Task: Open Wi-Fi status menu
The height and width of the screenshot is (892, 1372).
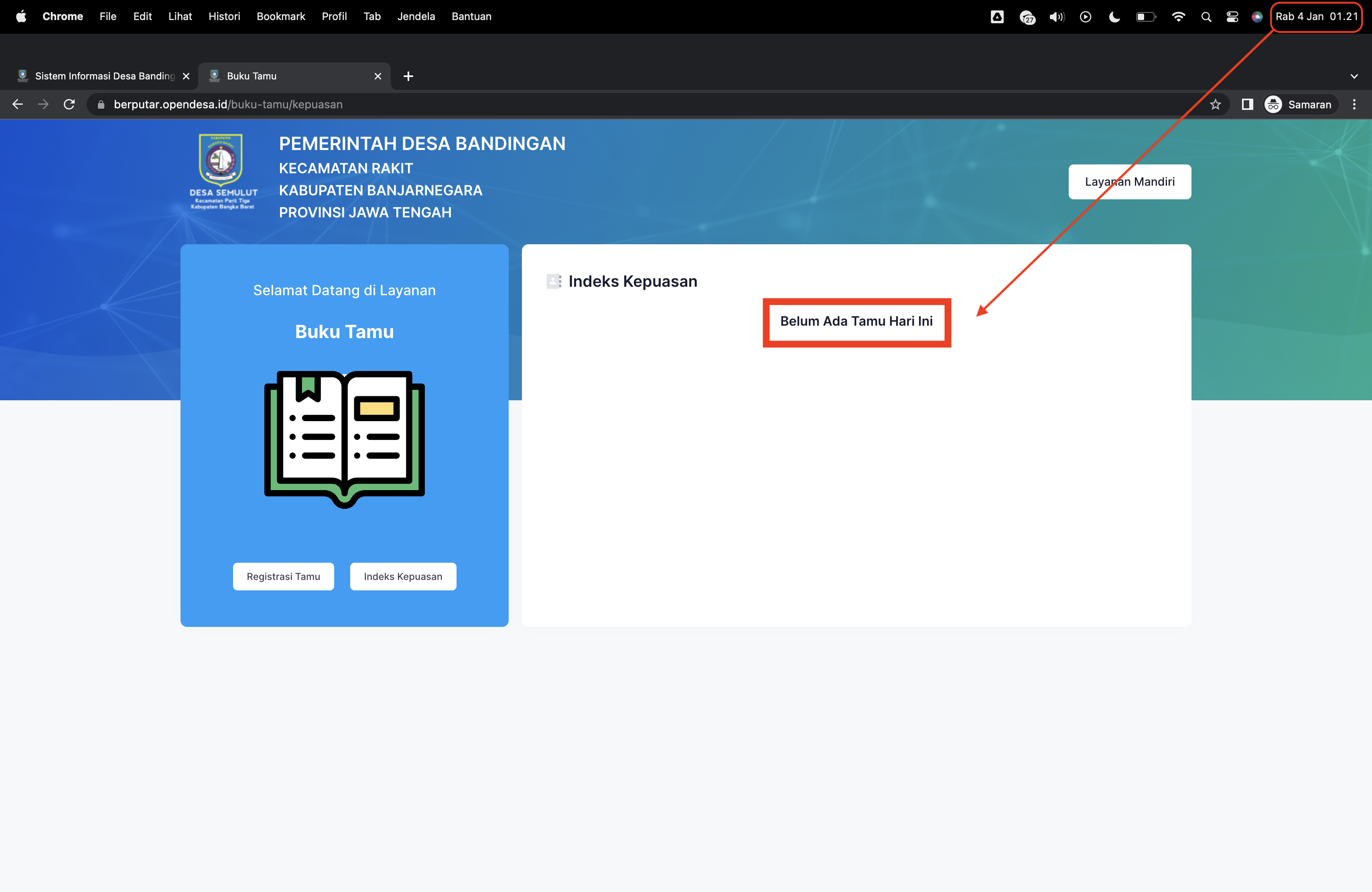Action: (x=1178, y=16)
